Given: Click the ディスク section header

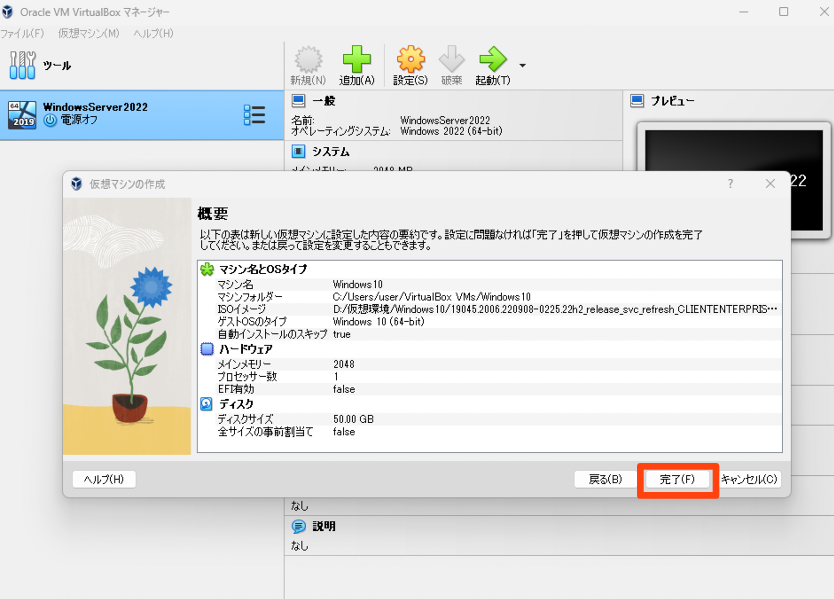Looking at the screenshot, I should (237, 404).
